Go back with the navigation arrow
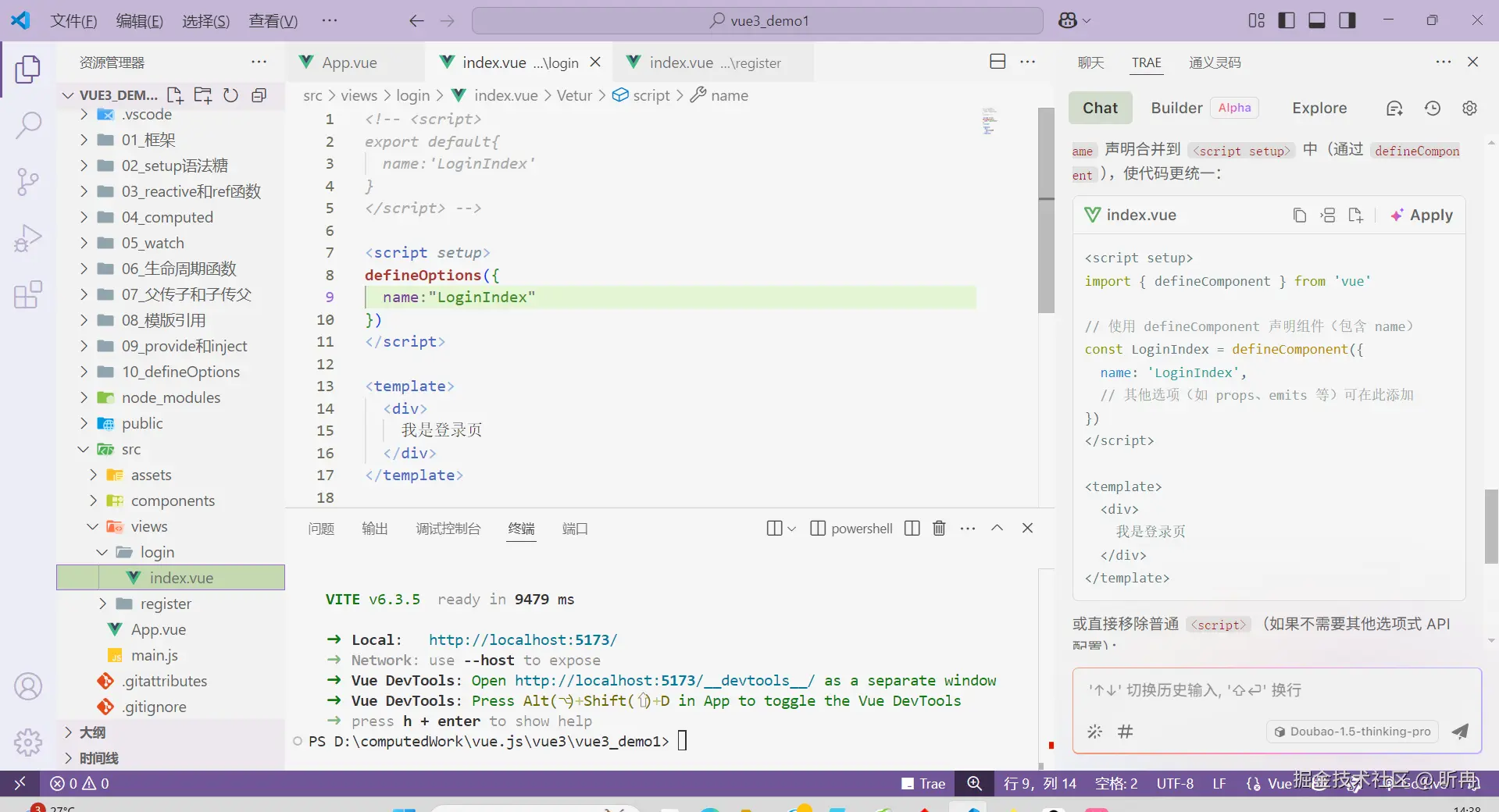1499x812 pixels. [x=416, y=21]
